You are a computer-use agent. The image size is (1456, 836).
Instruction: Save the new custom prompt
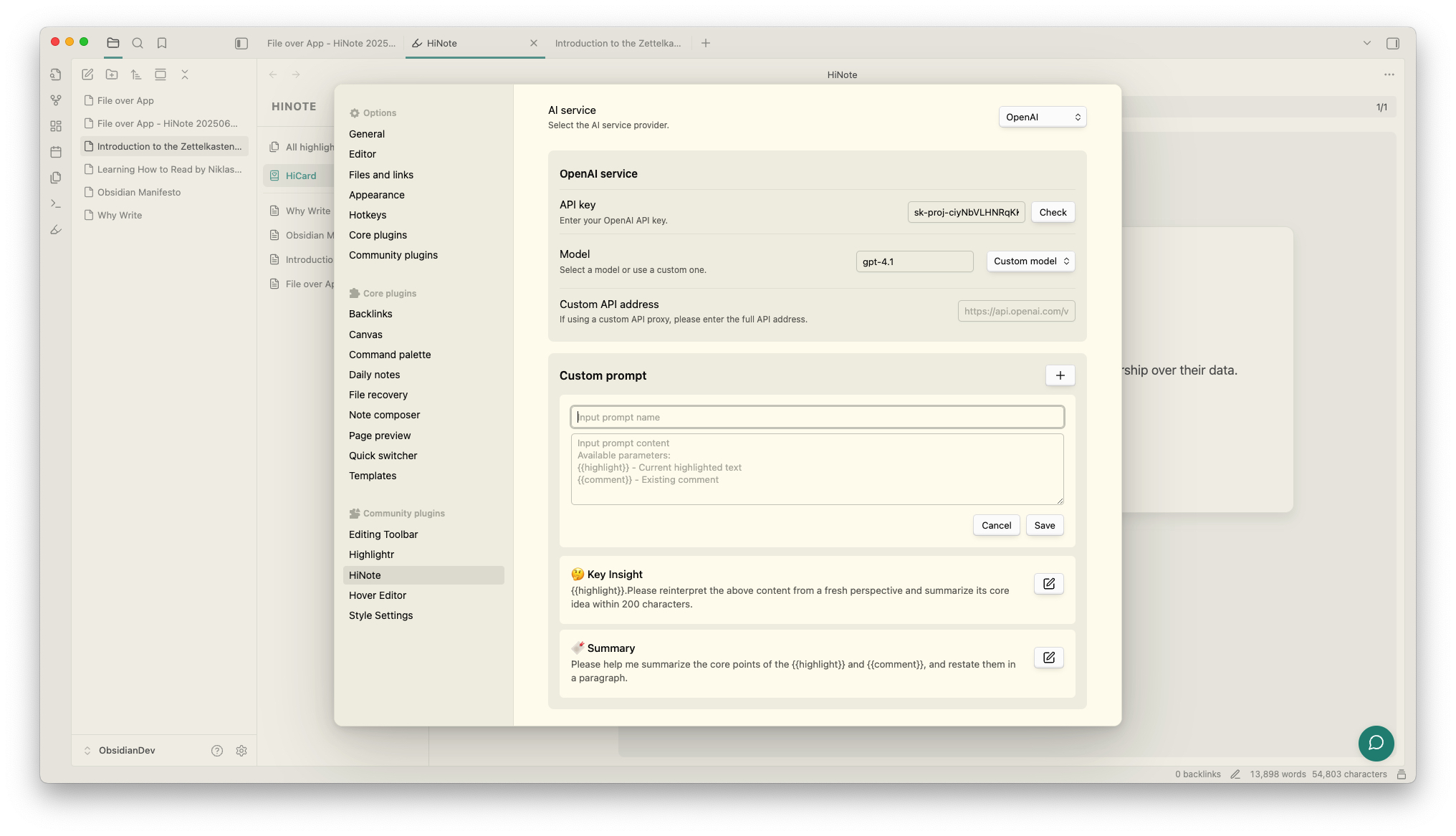1044,525
